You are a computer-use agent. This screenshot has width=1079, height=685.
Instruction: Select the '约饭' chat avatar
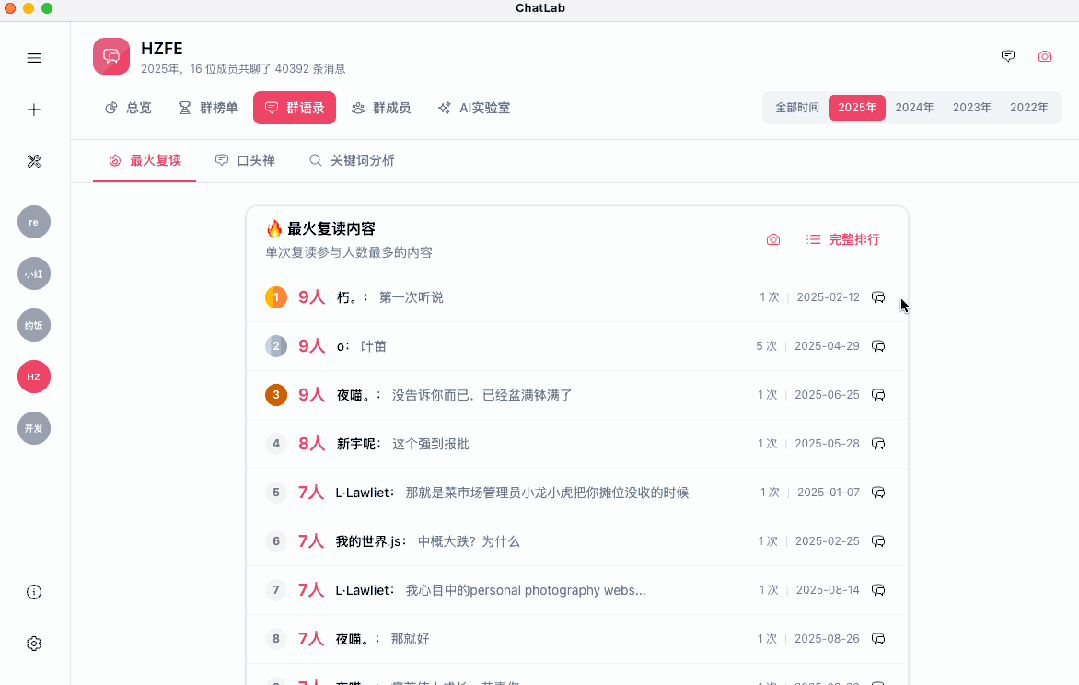34,325
